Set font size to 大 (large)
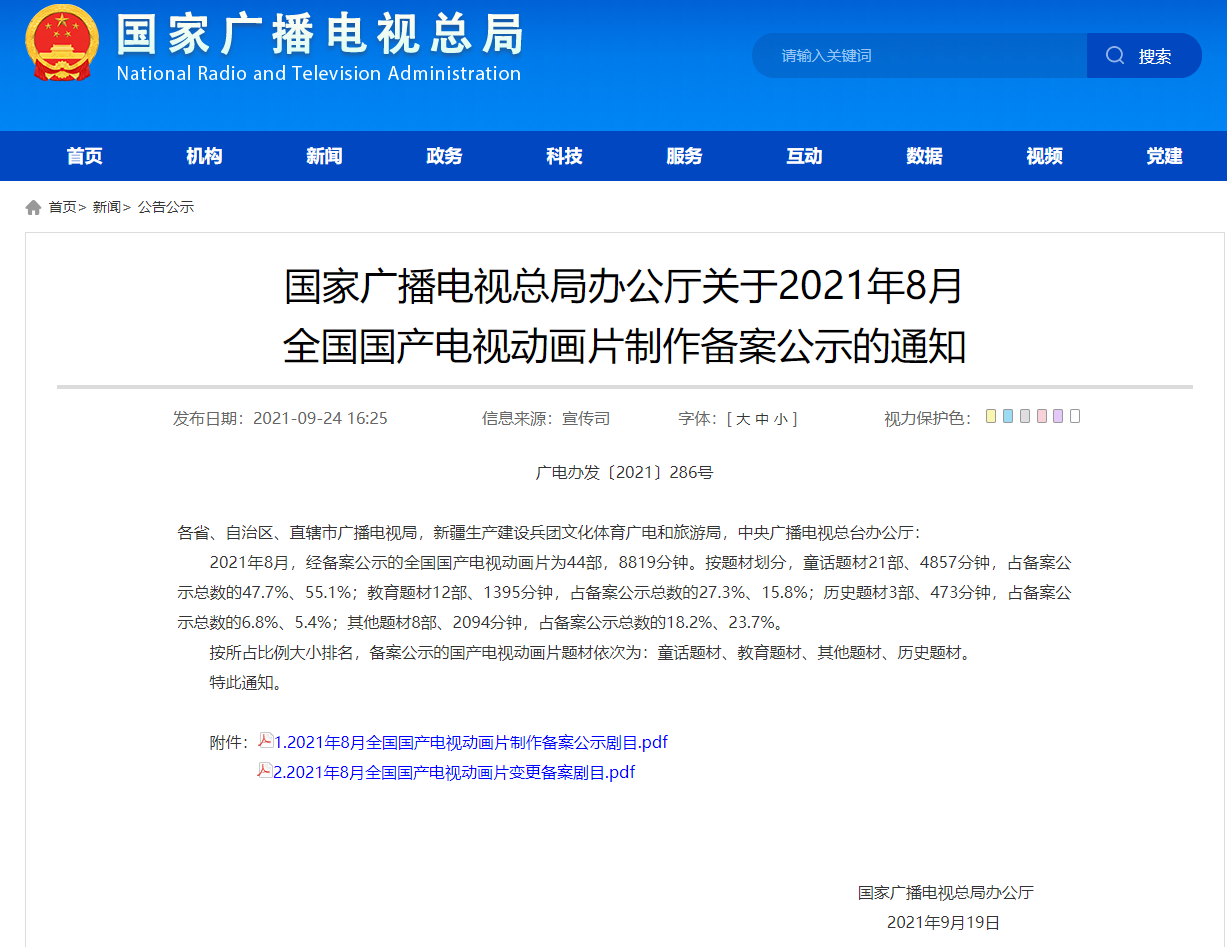 (x=743, y=419)
